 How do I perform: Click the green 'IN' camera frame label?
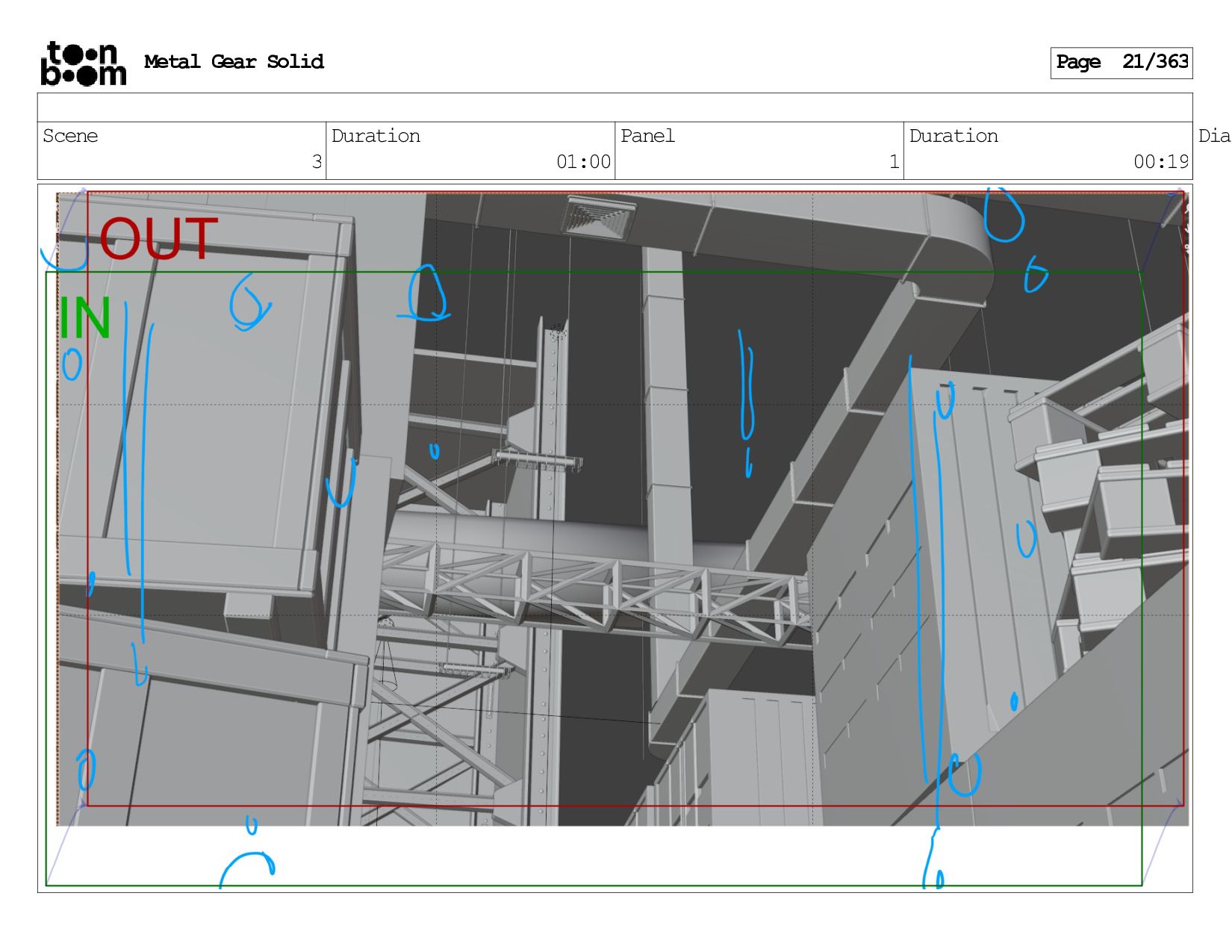85,317
